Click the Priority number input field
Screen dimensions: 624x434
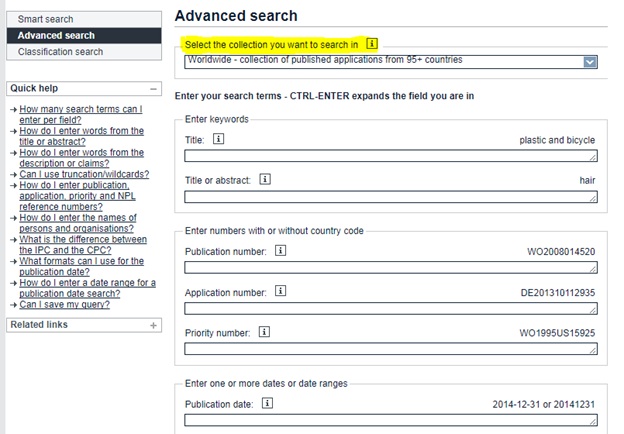391,349
